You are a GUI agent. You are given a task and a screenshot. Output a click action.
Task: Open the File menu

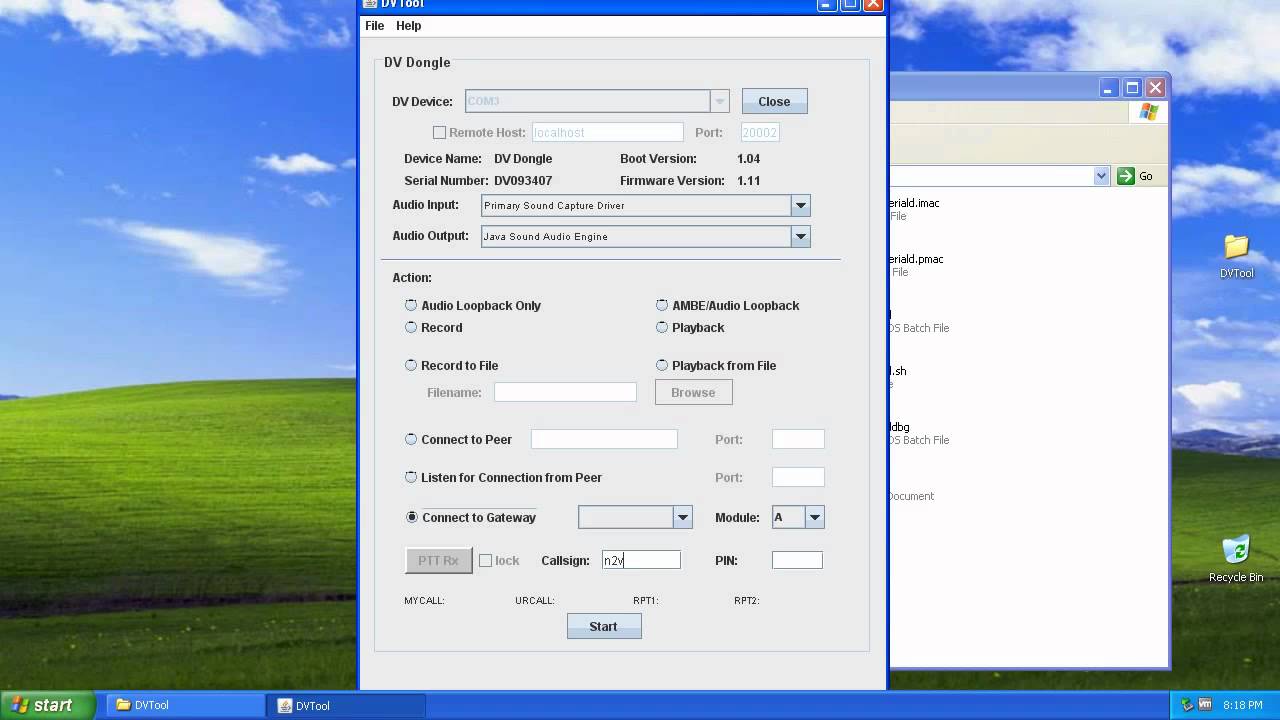pyautogui.click(x=375, y=26)
